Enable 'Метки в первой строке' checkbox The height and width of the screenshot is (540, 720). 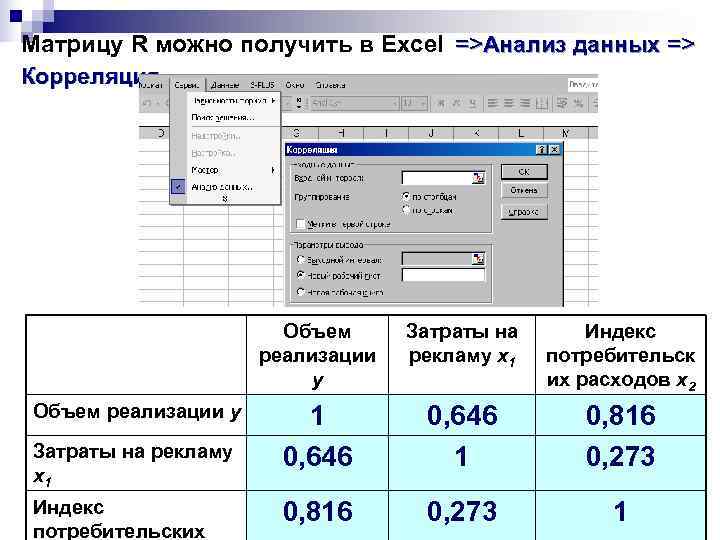[301, 224]
